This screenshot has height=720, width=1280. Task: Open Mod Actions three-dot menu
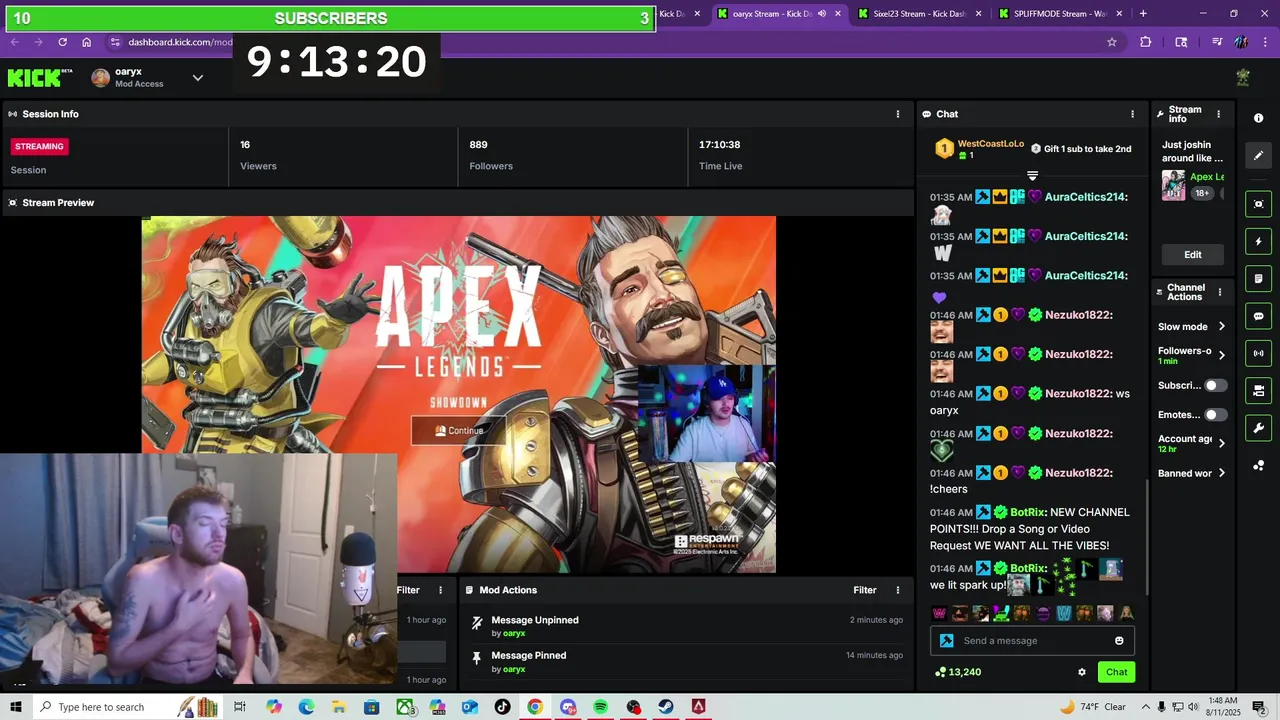coord(898,590)
